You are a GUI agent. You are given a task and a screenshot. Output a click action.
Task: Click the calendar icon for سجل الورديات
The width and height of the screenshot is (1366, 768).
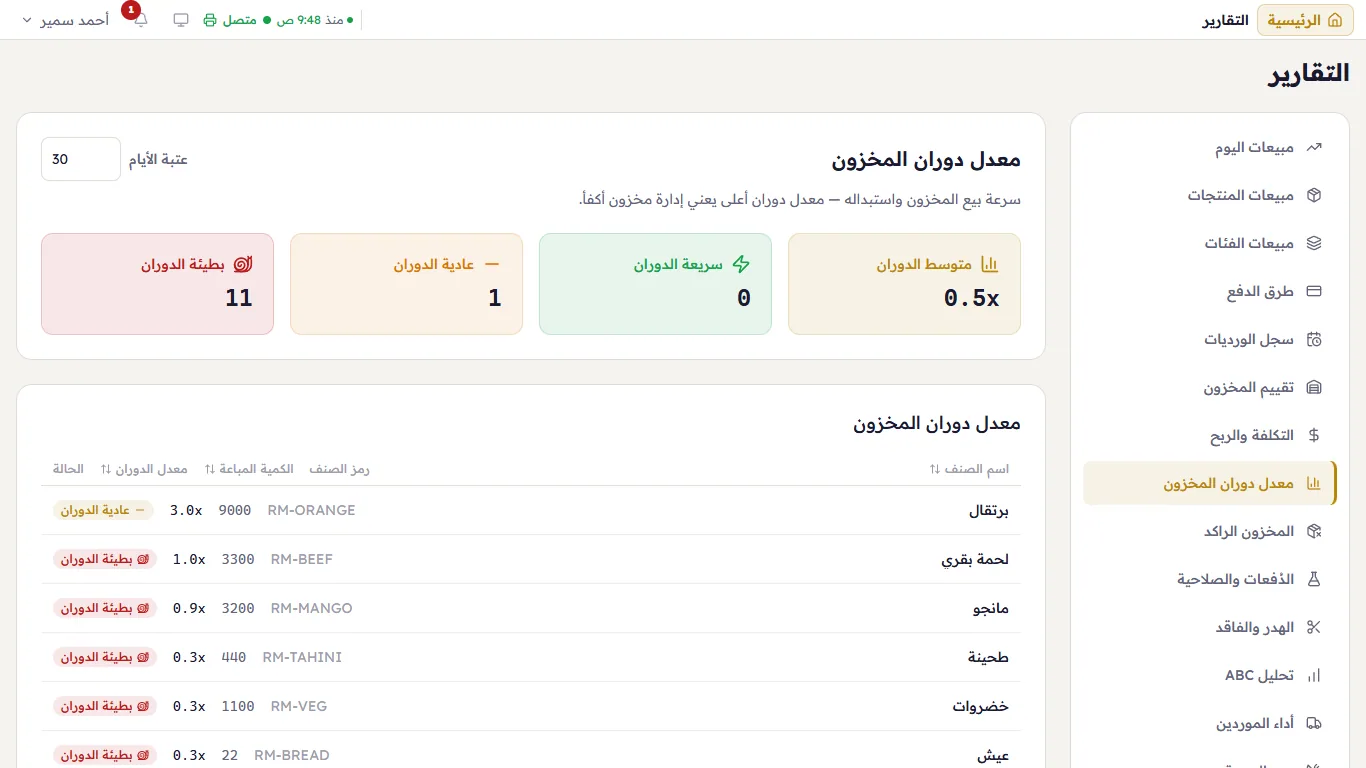click(1314, 340)
